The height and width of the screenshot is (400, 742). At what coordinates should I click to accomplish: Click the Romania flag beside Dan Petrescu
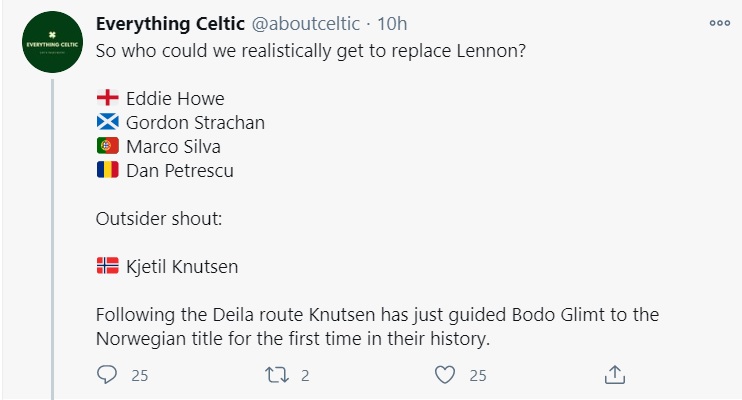click(107, 171)
